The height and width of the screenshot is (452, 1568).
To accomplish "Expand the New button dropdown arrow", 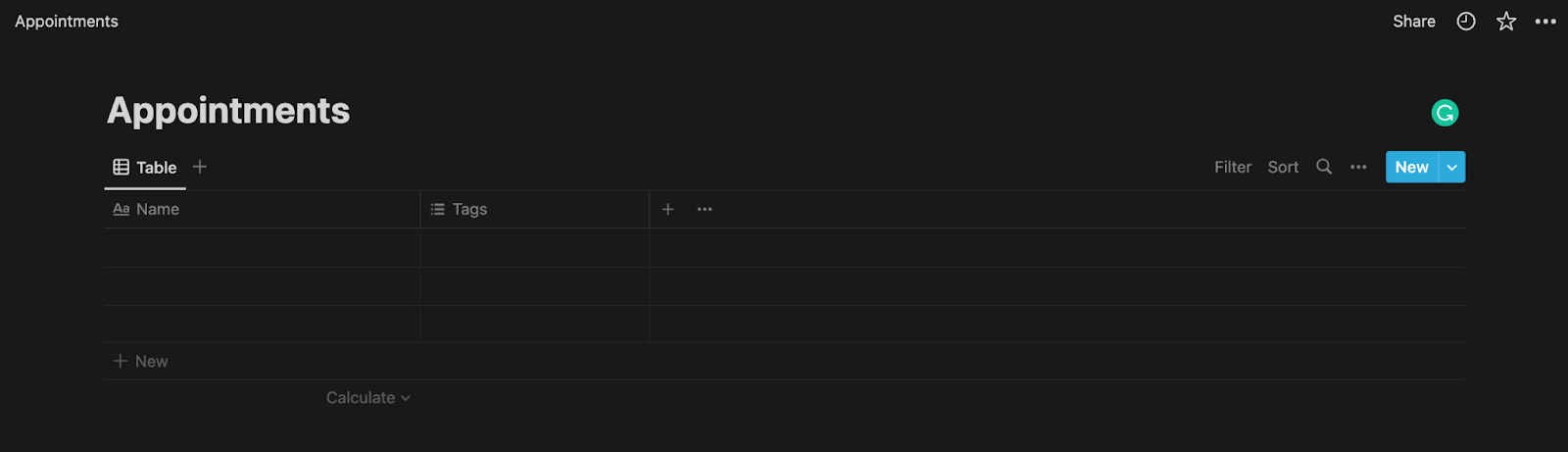I will tap(1452, 167).
